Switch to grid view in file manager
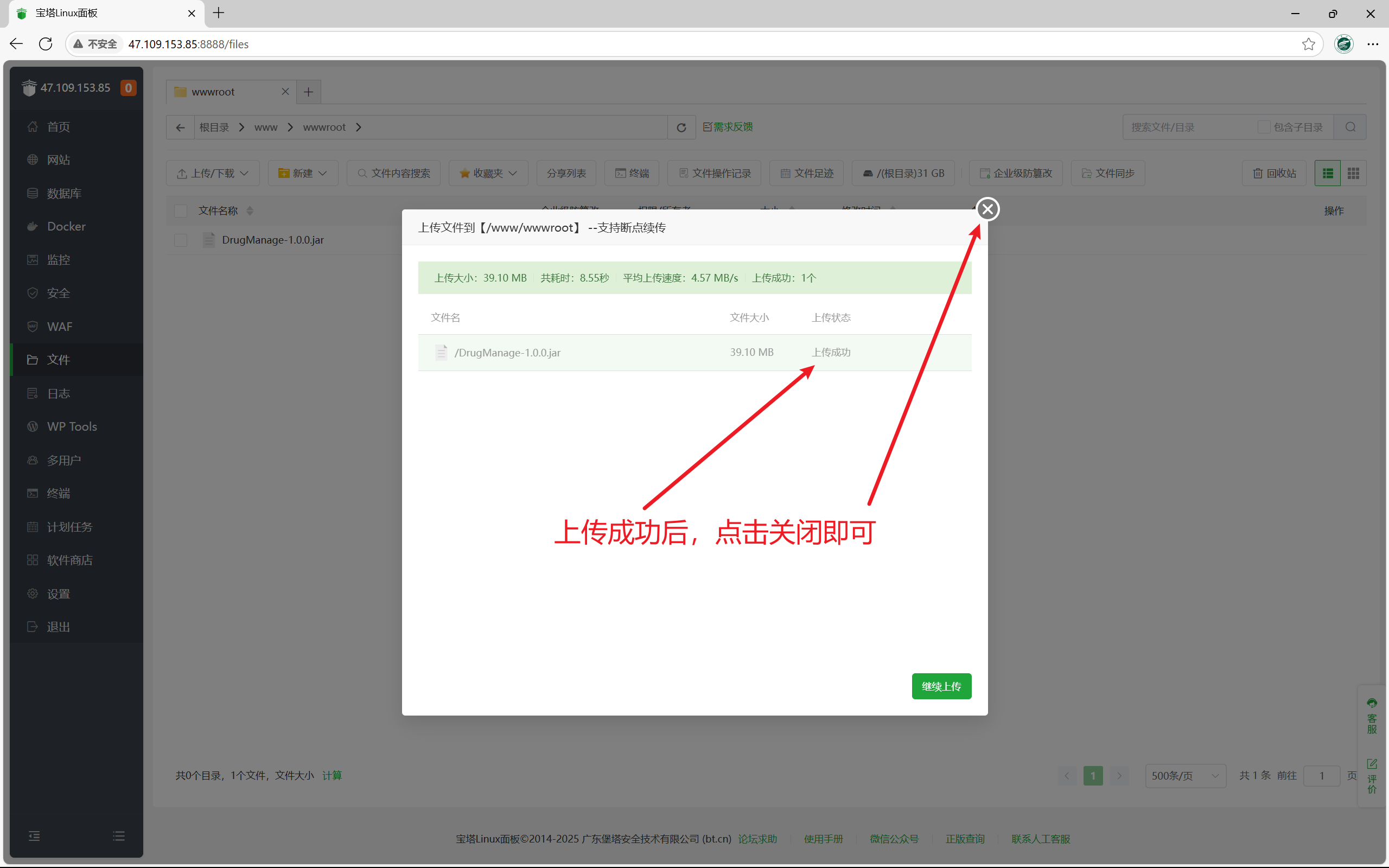This screenshot has width=1389, height=868. click(x=1353, y=173)
